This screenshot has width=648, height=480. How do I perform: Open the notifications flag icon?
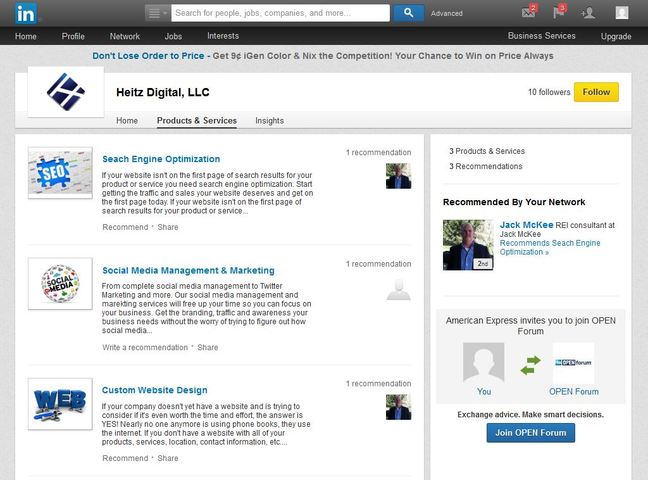(x=559, y=12)
